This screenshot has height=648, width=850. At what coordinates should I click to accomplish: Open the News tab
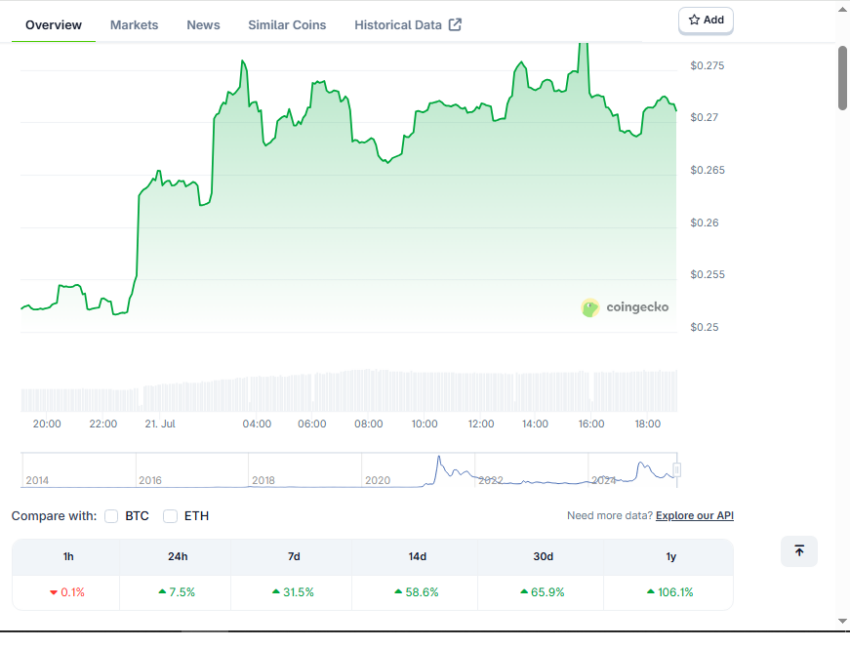(203, 25)
